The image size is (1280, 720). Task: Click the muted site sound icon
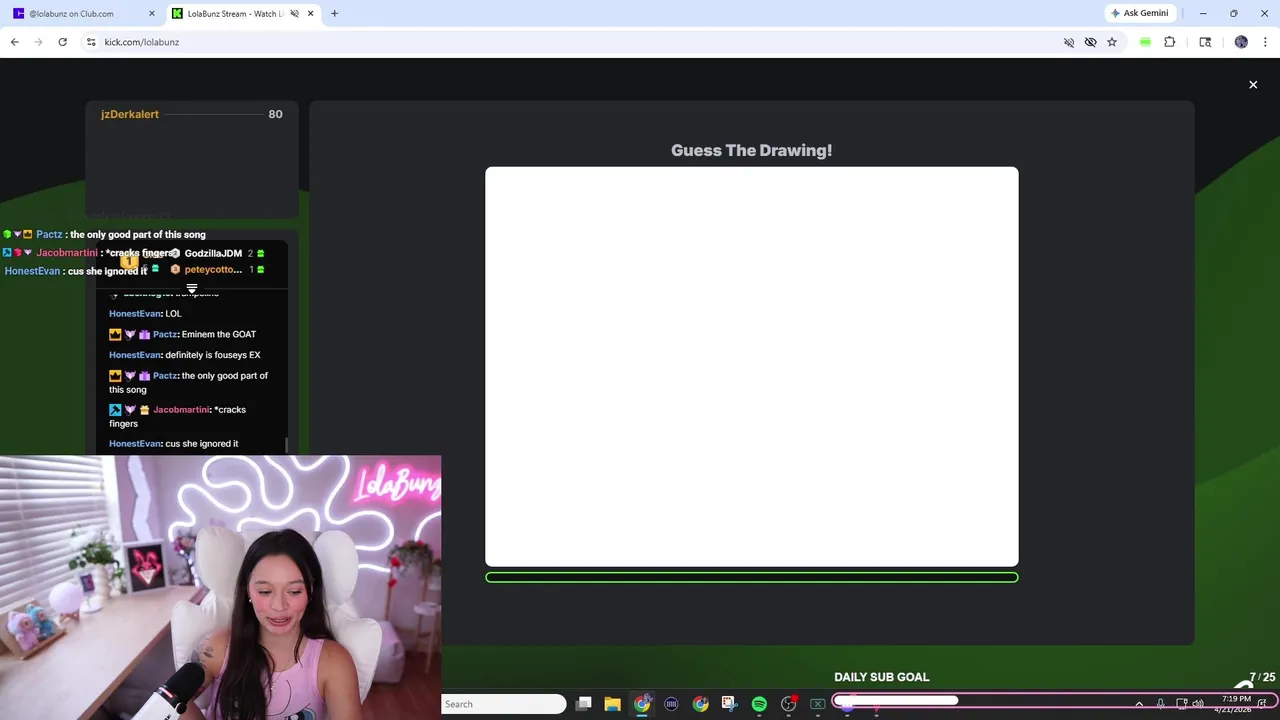pyautogui.click(x=1069, y=42)
